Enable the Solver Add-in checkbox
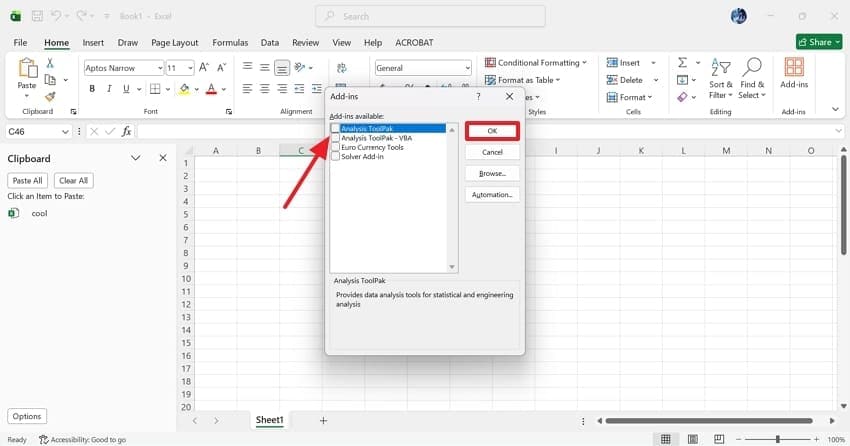This screenshot has width=850, height=446. 336,156
